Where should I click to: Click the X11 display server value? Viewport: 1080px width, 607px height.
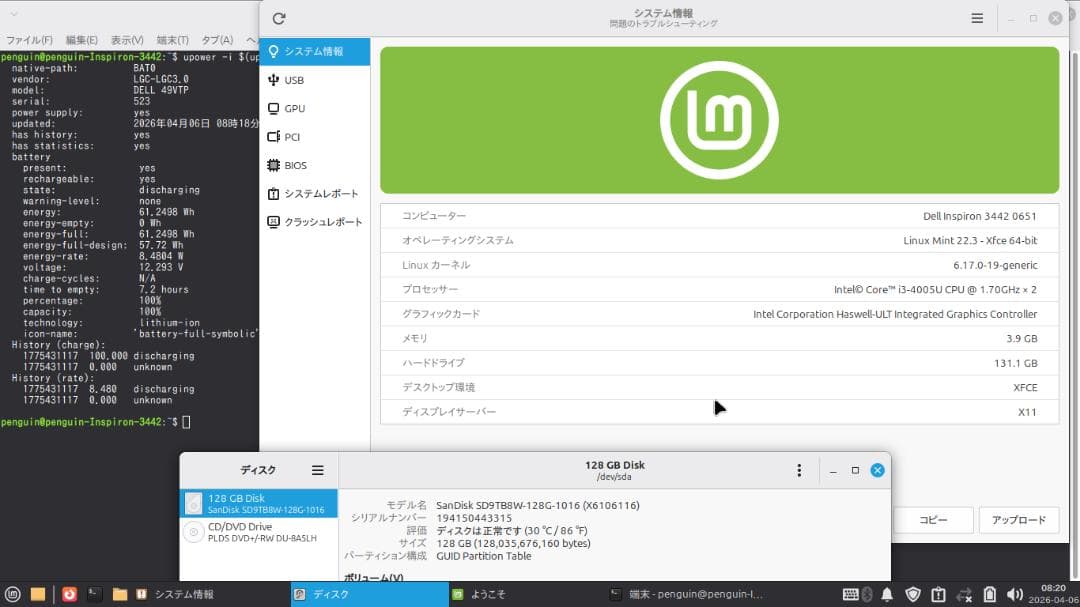click(x=1027, y=412)
